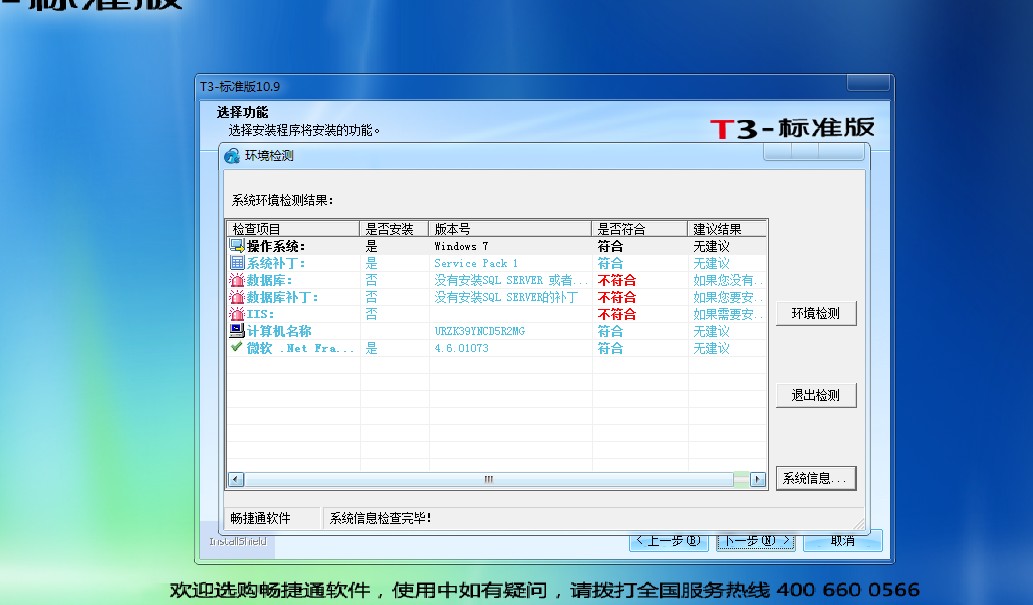Click 没有安装SQL SERVER的补丁 cell
This screenshot has width=1033, height=605.
(506, 297)
